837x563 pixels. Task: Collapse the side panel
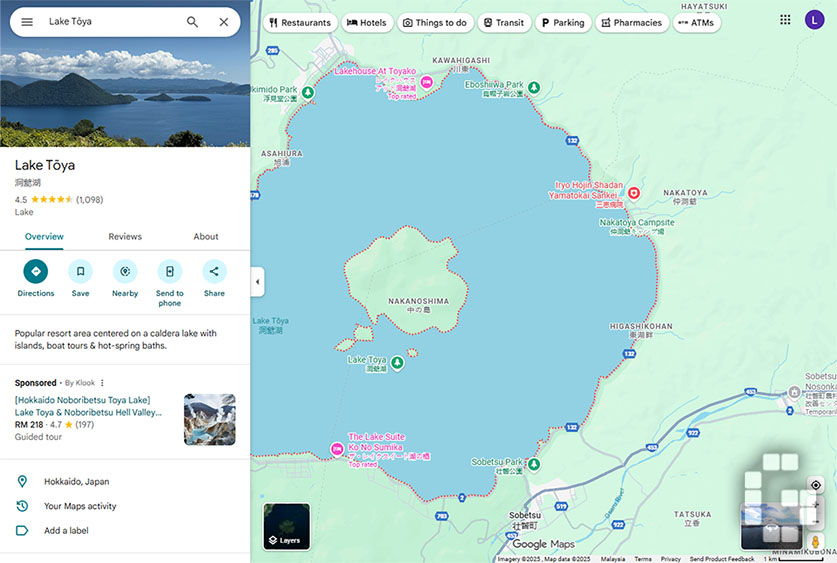(257, 282)
